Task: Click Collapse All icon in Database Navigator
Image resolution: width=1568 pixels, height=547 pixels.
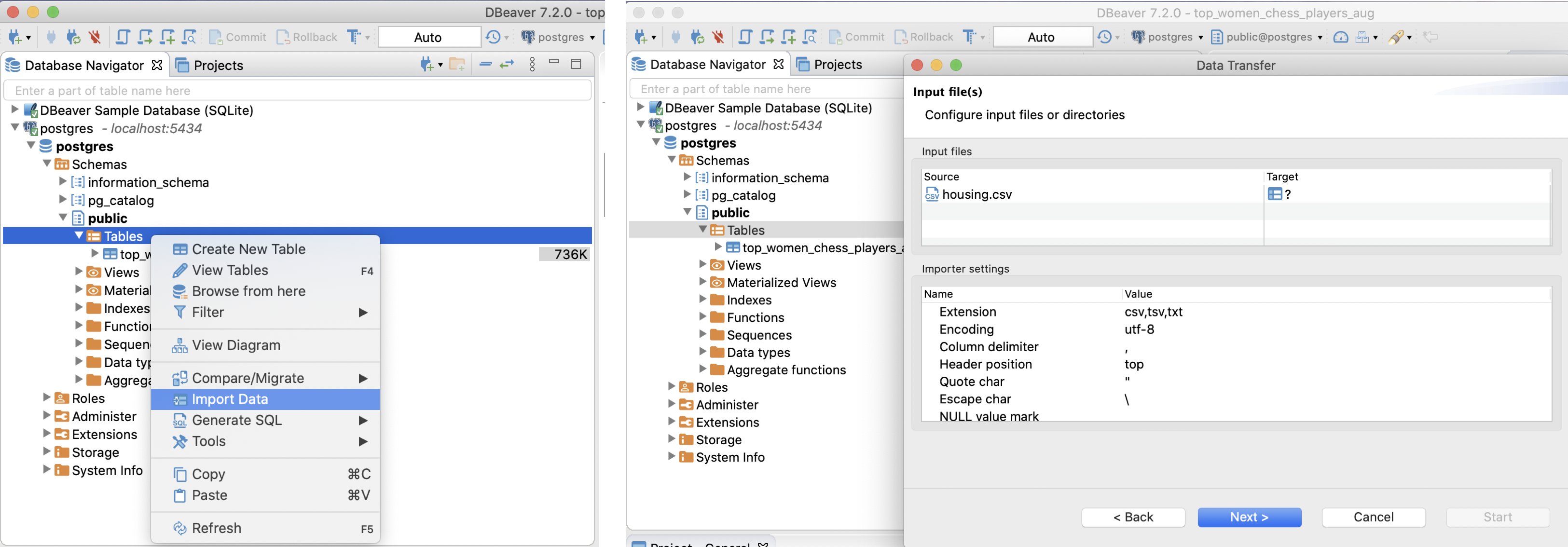Action: (485, 64)
